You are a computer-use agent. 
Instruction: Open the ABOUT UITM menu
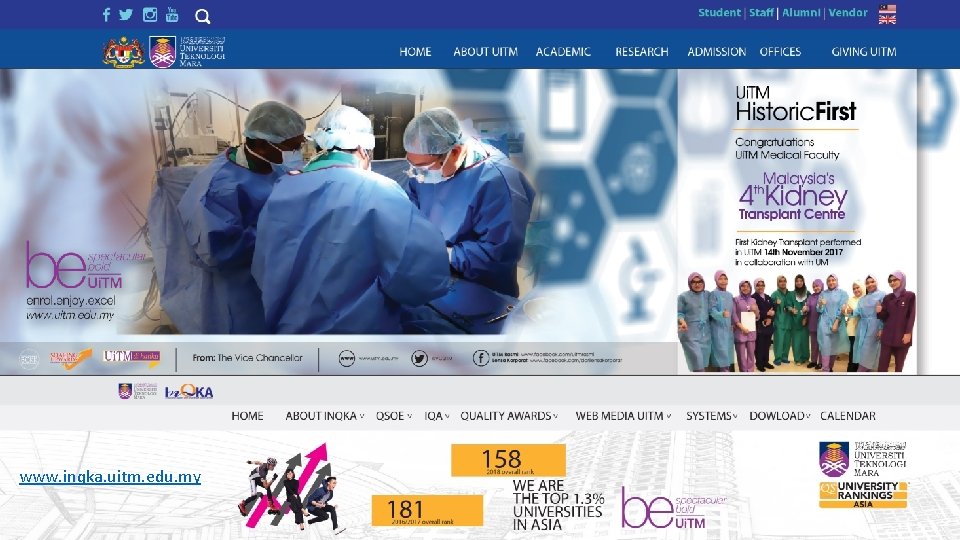[486, 52]
